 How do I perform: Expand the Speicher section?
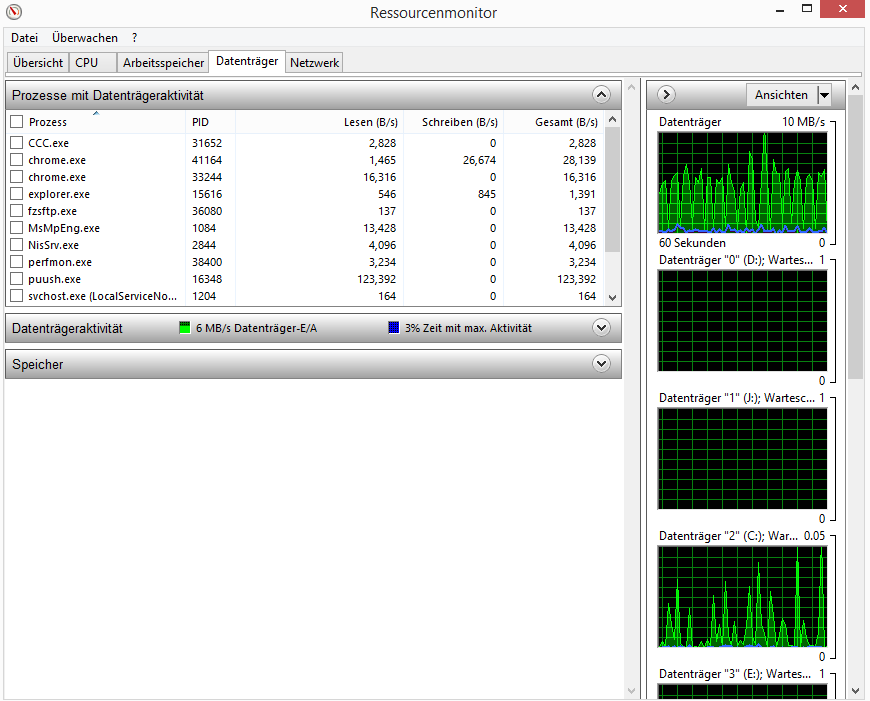click(x=601, y=364)
